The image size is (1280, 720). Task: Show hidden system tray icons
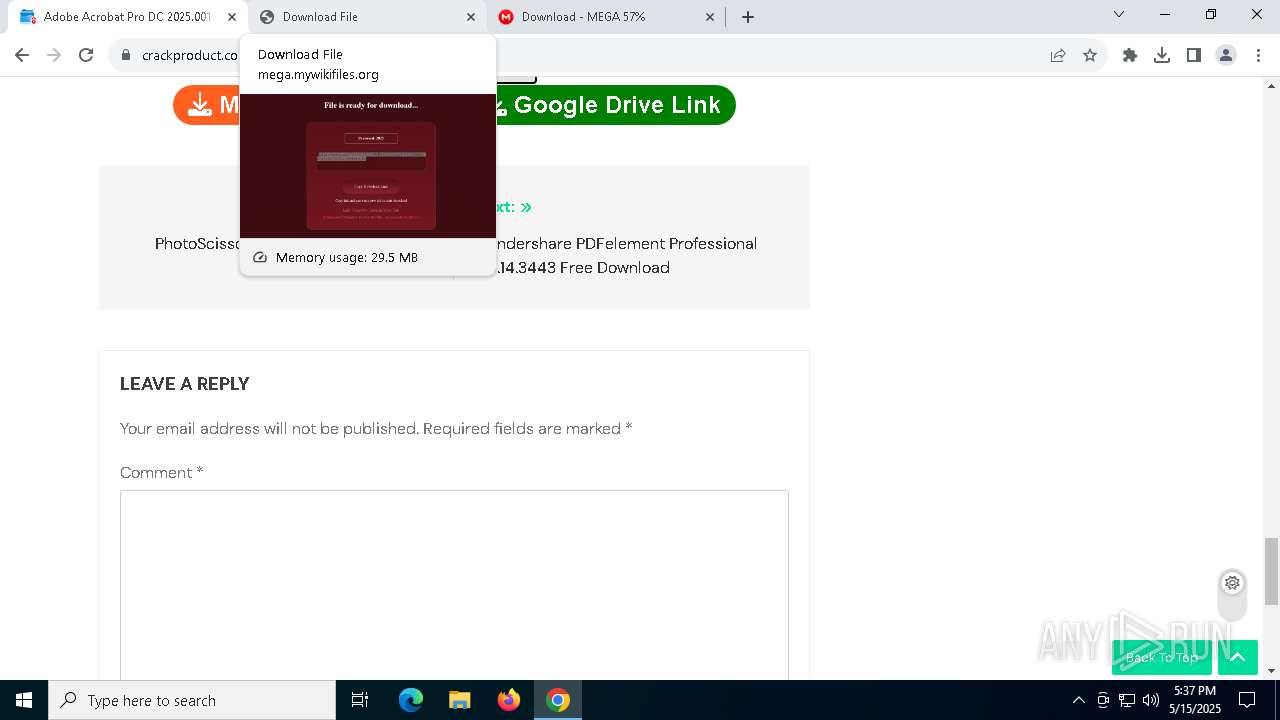(1078, 700)
